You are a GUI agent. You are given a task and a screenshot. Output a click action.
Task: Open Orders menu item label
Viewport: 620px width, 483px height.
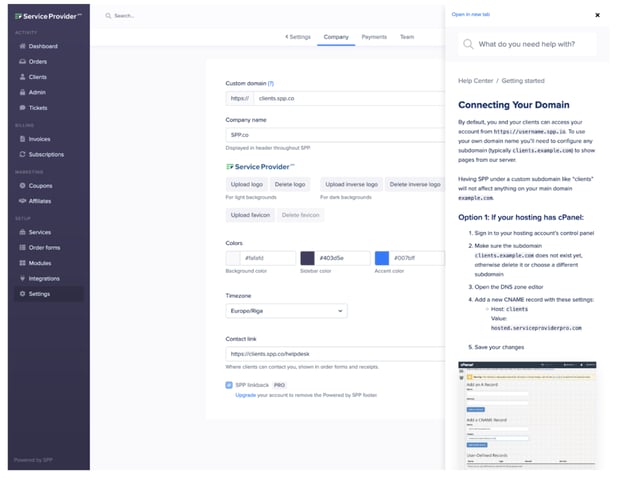coord(38,62)
